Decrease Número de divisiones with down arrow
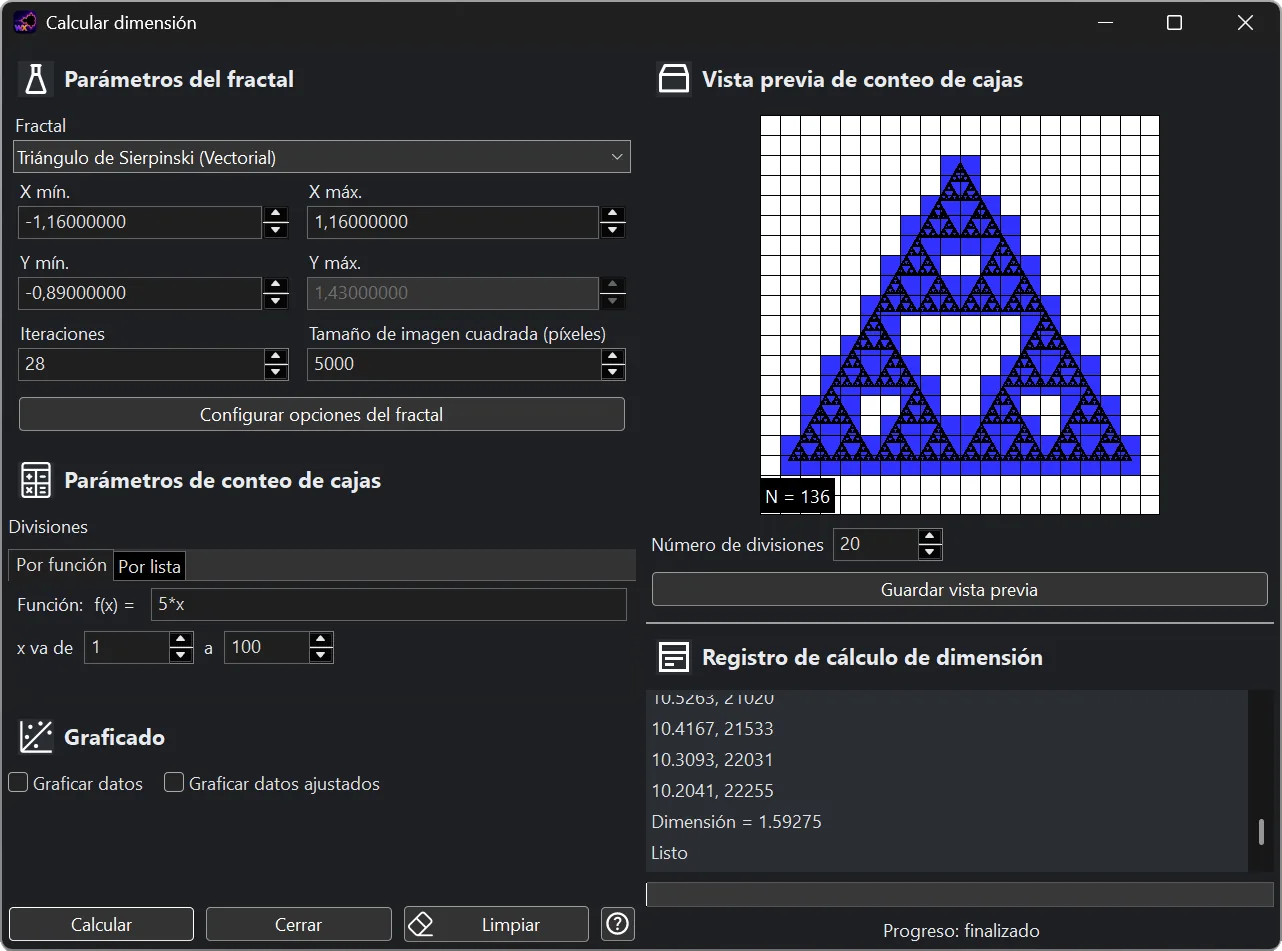1282x951 pixels. coord(930,552)
